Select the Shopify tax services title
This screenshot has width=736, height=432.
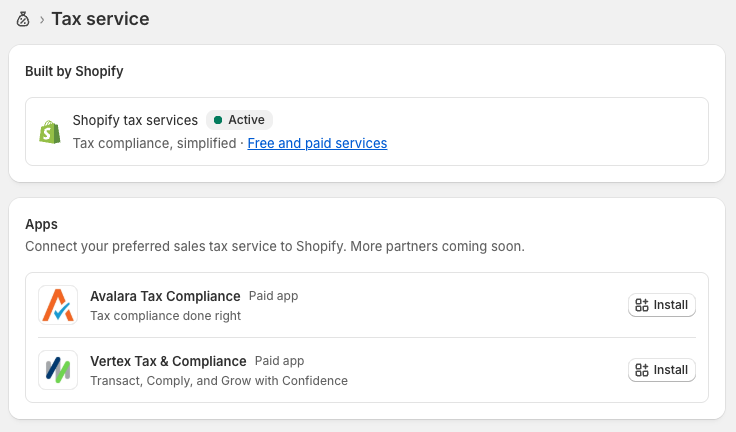(135, 120)
